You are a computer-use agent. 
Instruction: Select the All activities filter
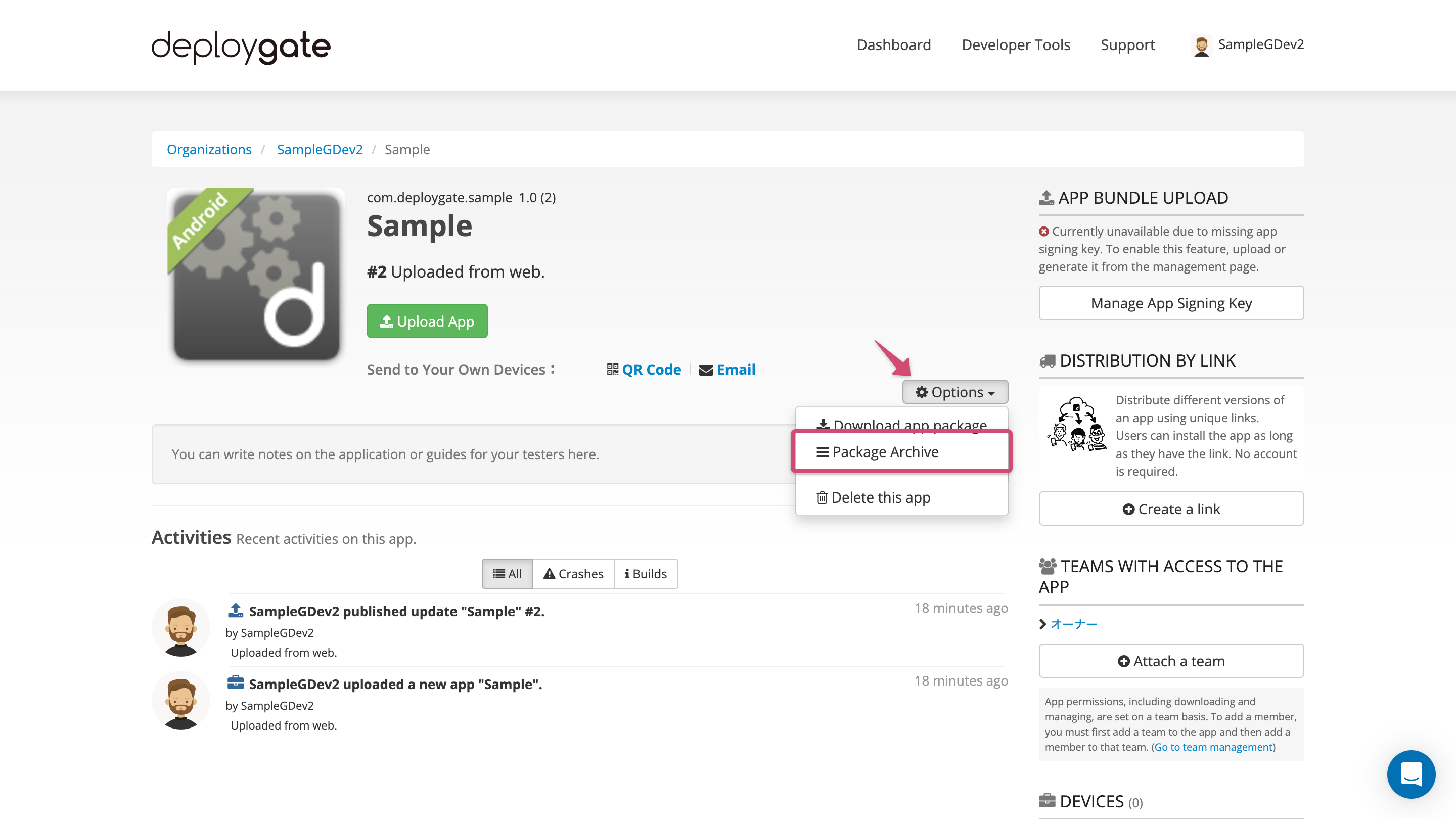point(507,573)
